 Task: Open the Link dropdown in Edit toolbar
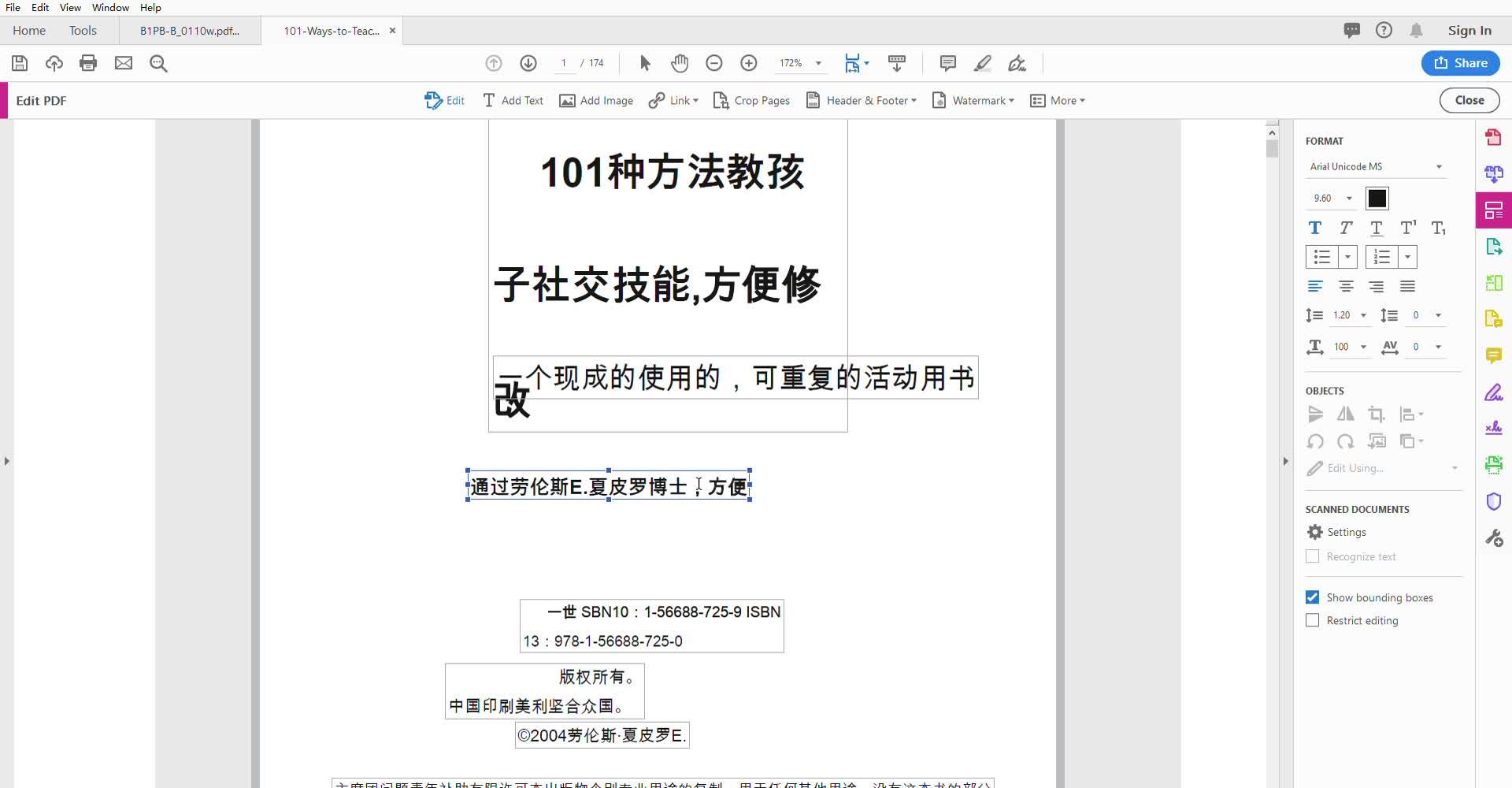[673, 100]
